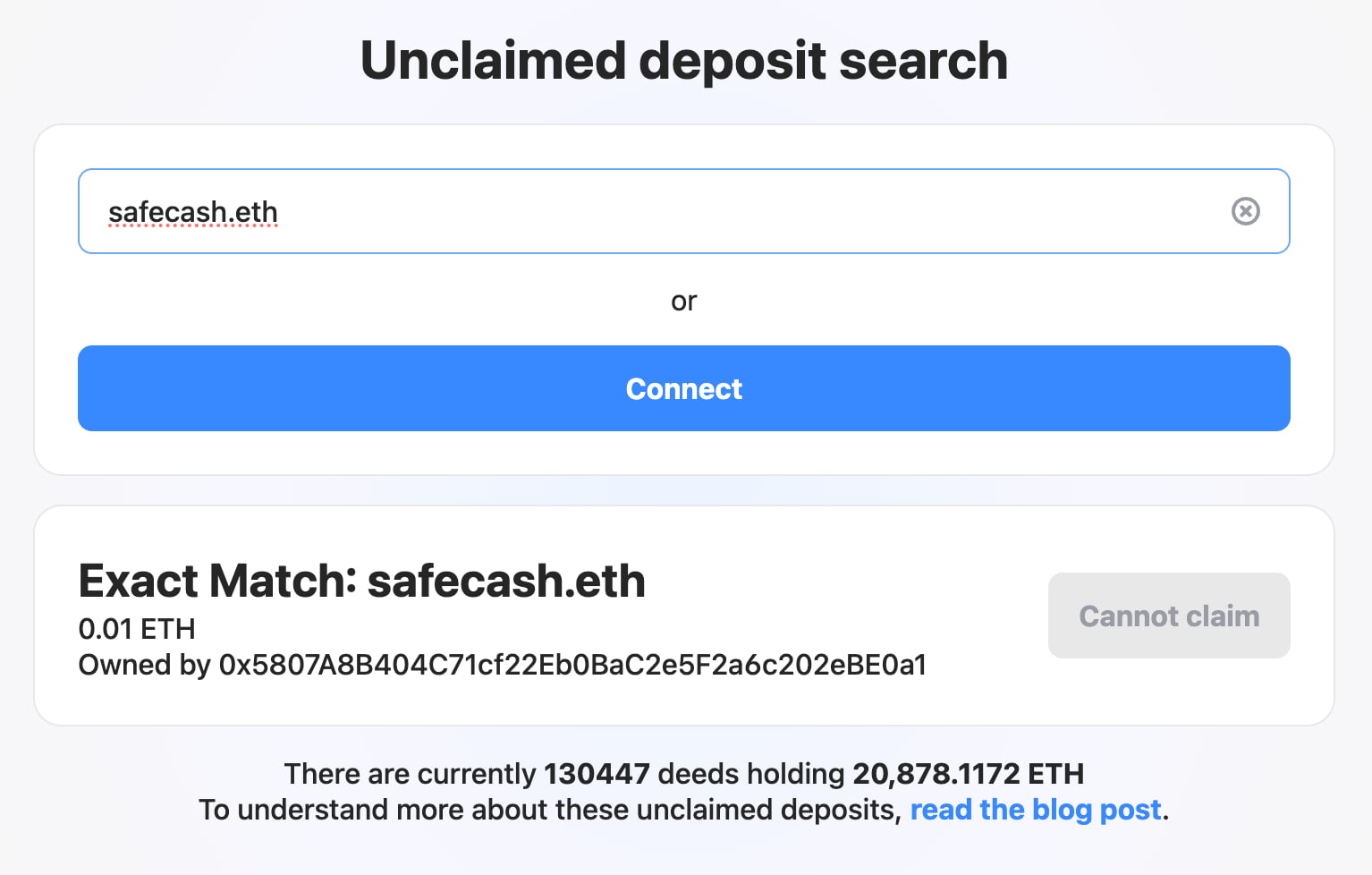1372x875 pixels.
Task: Click safecash.eth in the result heading
Action: [x=506, y=581]
